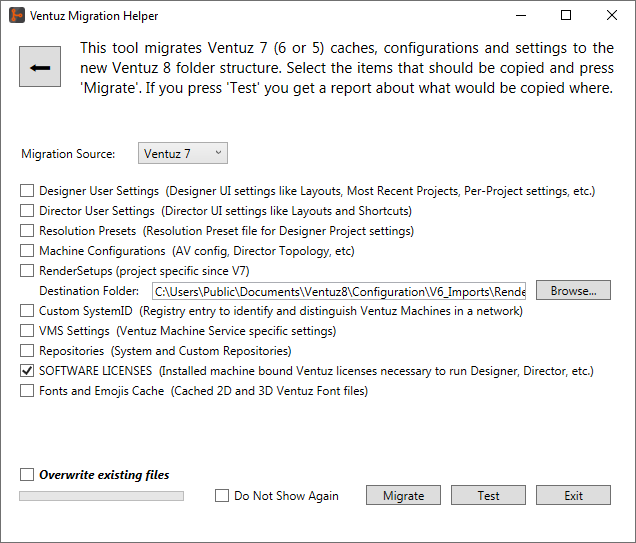The image size is (636, 543).
Task: Click the back arrow button
Action: 41,68
